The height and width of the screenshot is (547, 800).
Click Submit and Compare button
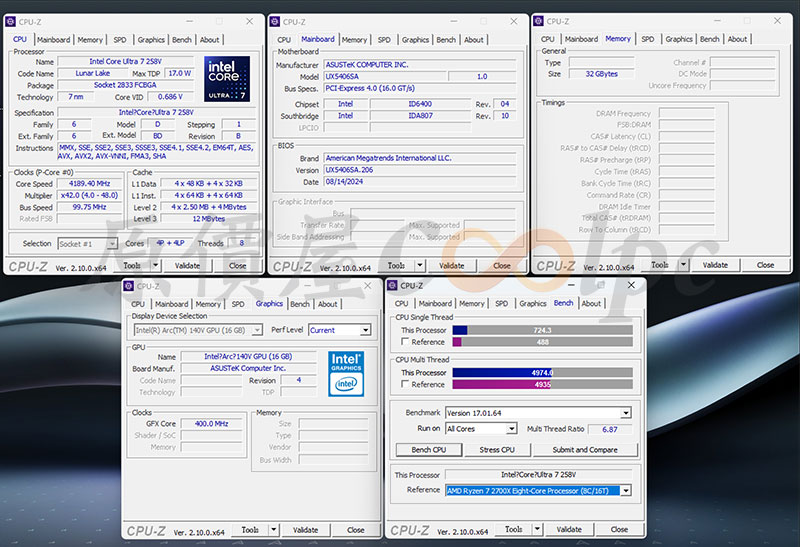tap(585, 450)
